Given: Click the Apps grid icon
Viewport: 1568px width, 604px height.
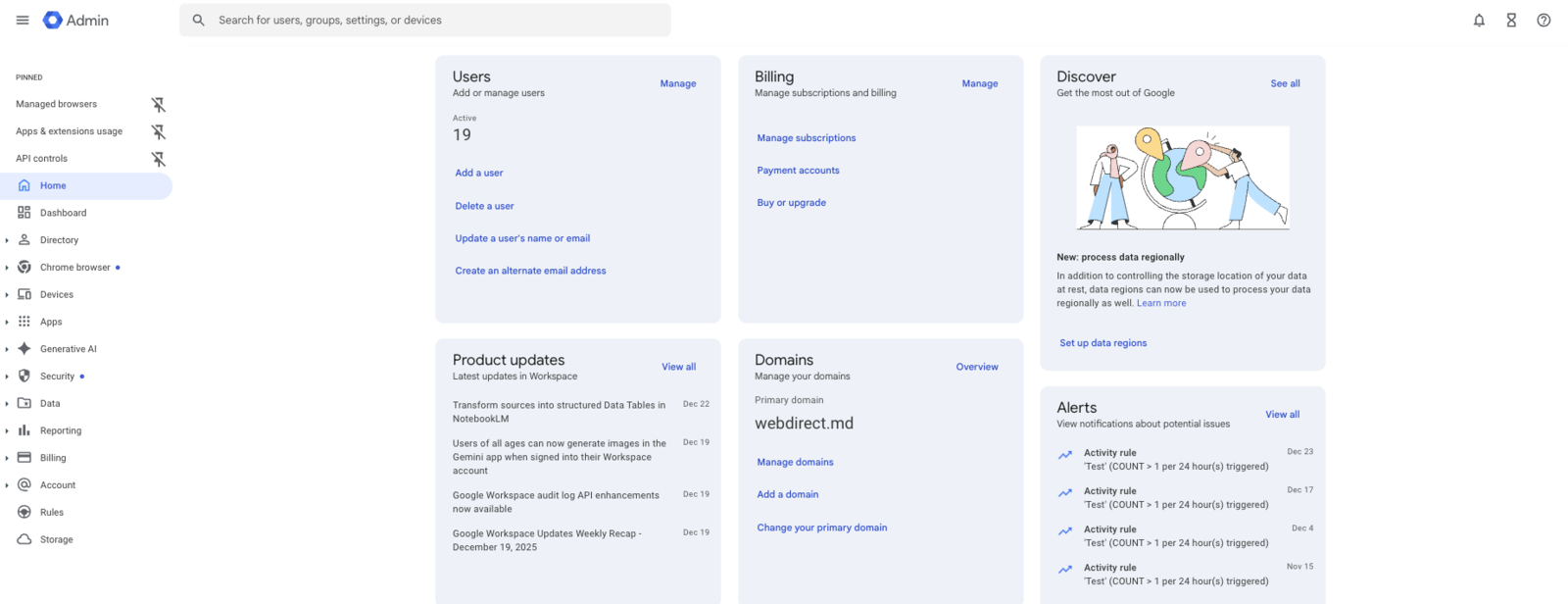Looking at the screenshot, I should click(24, 322).
